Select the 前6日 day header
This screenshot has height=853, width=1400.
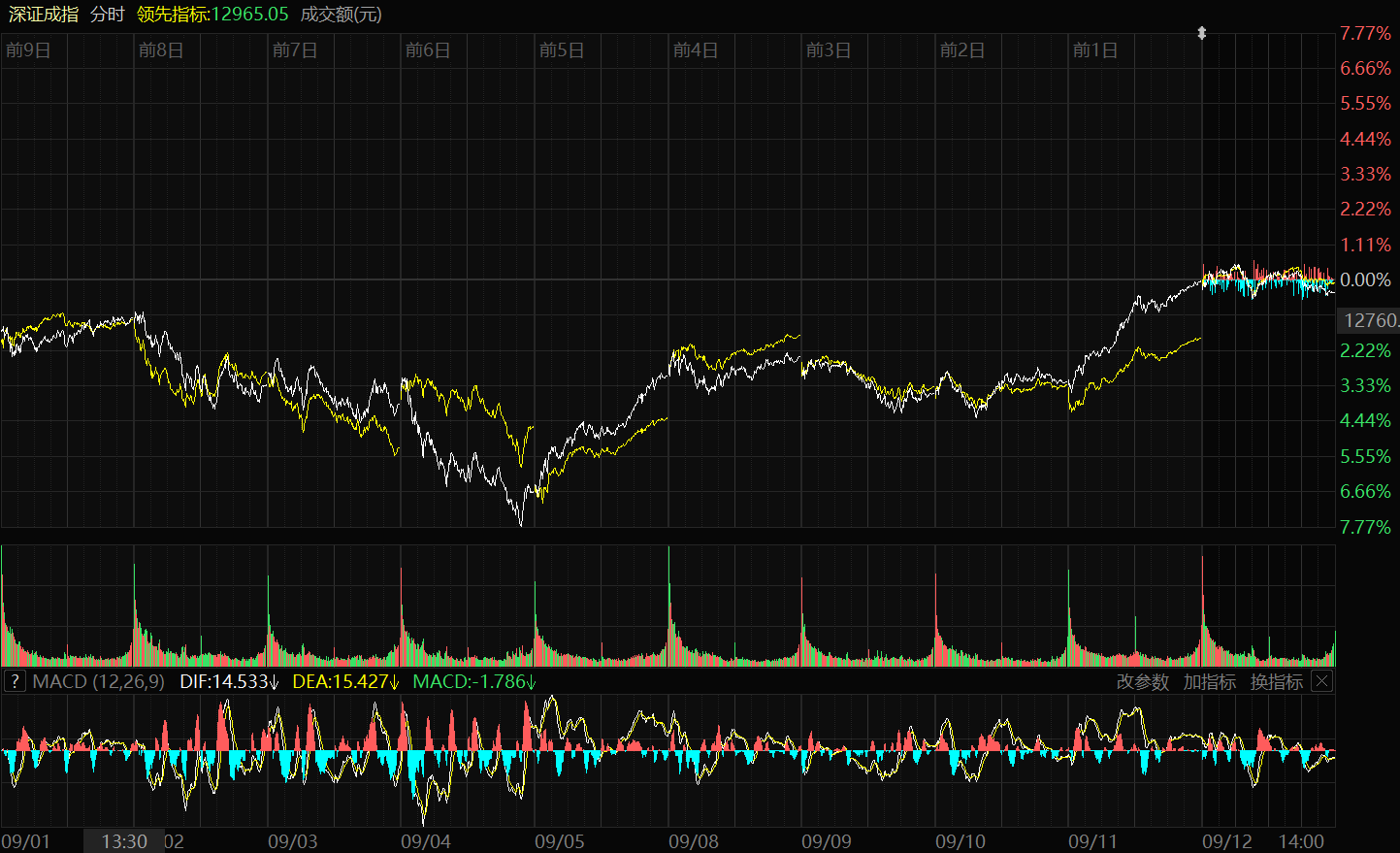tap(428, 50)
